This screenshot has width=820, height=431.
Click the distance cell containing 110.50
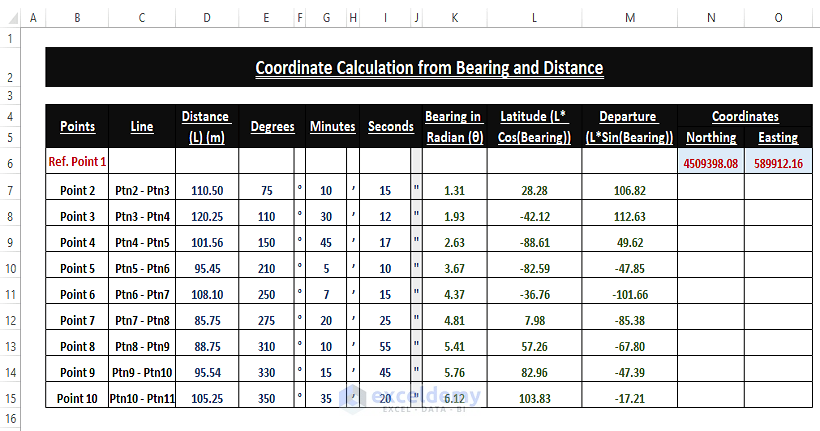[206, 190]
